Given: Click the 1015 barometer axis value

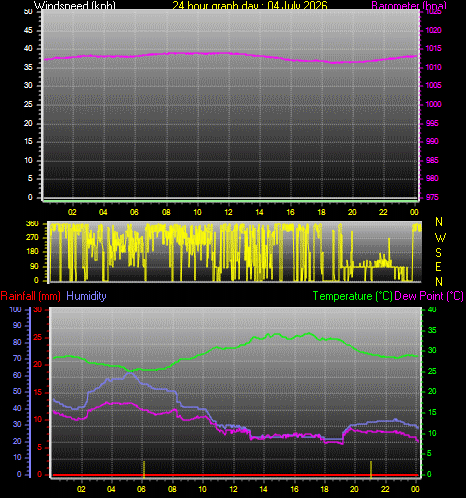Looking at the screenshot, I should [433, 48].
